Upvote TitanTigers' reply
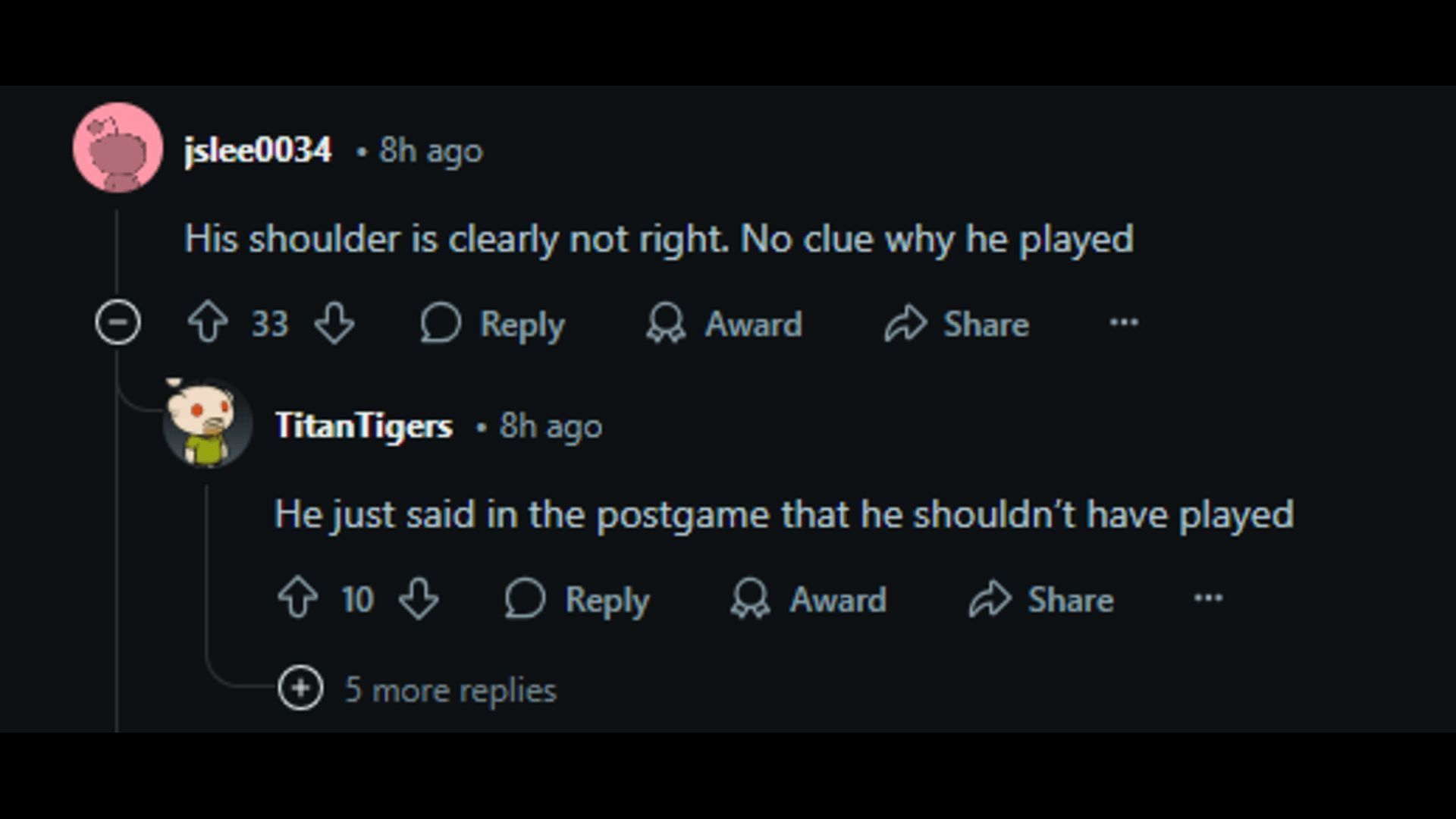1456x819 pixels. click(297, 598)
